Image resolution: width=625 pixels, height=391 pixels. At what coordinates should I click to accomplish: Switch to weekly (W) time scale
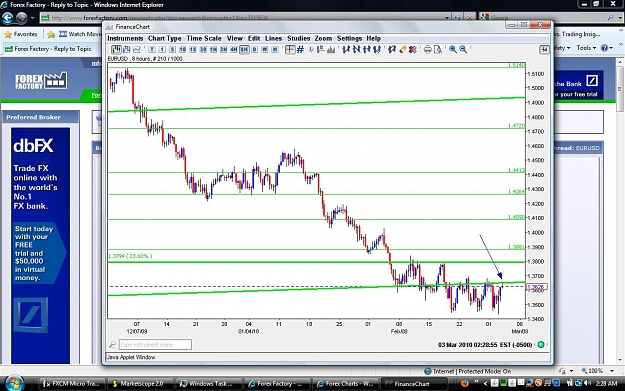click(x=265, y=49)
